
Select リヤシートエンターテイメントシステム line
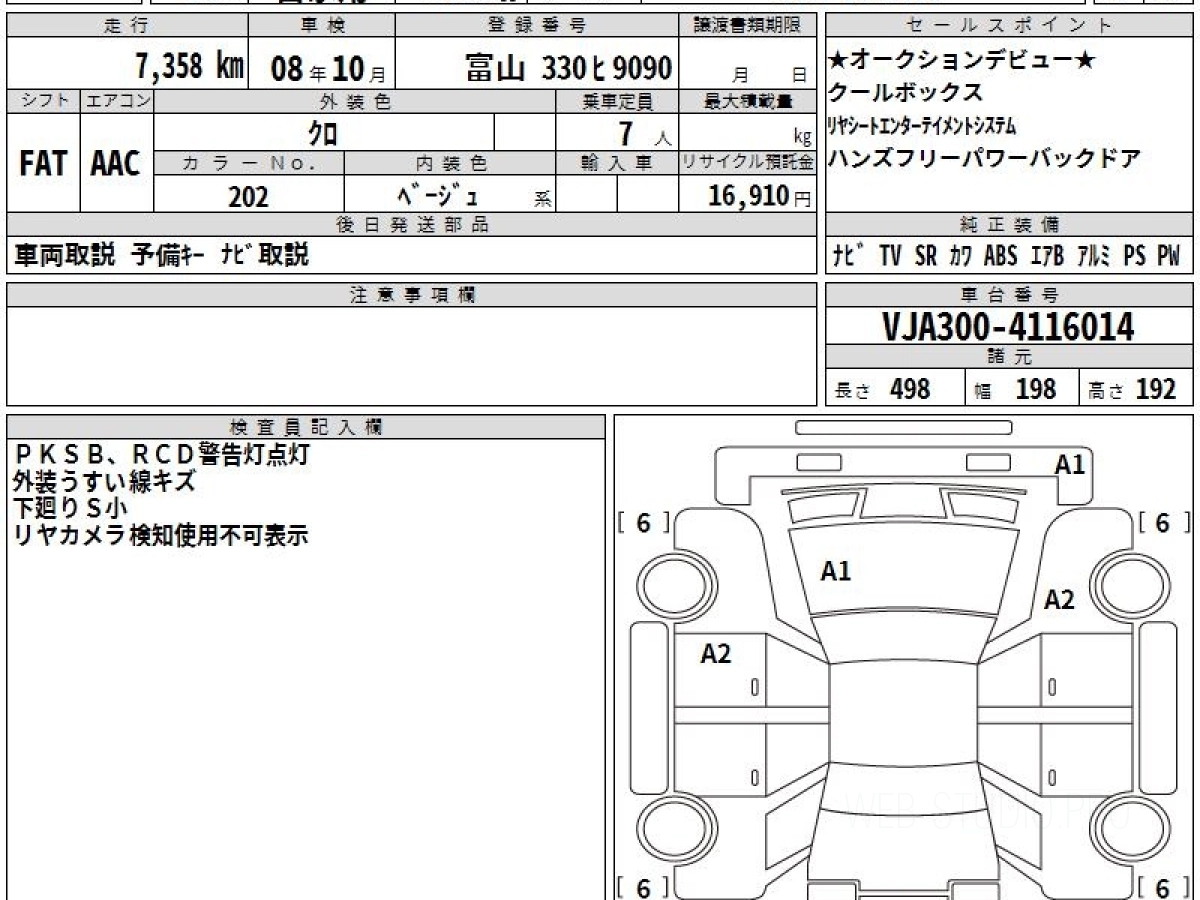tap(921, 125)
